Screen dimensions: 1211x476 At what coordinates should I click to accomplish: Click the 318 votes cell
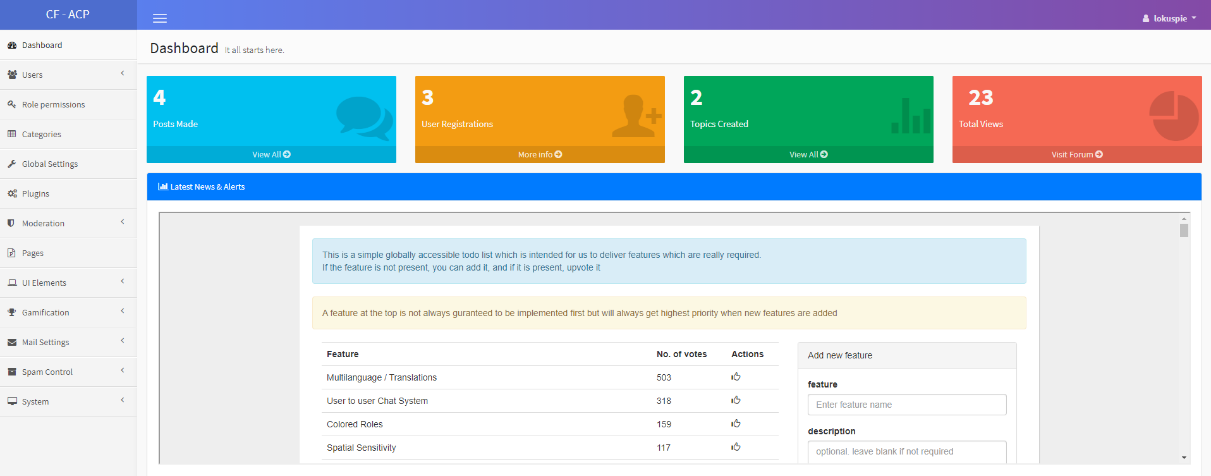coord(664,401)
